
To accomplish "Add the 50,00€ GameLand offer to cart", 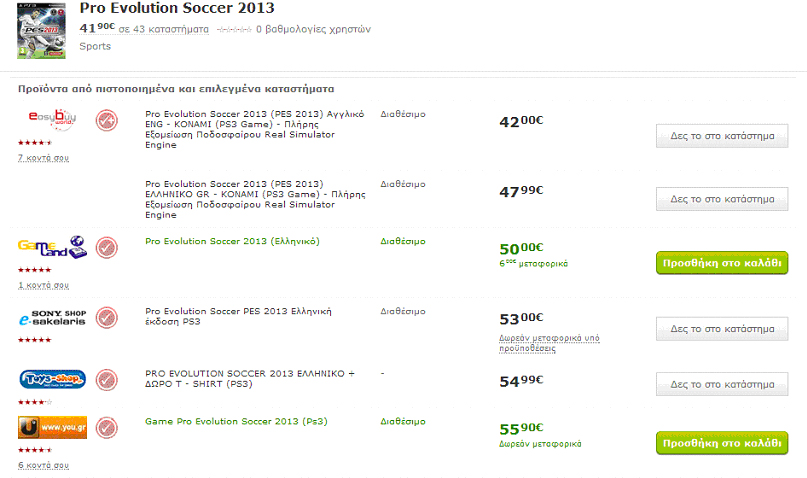I will tap(721, 263).
